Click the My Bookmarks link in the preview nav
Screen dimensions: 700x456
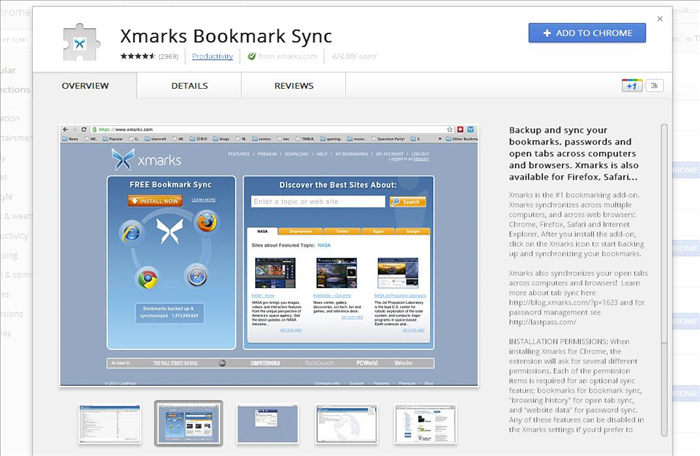click(352, 154)
